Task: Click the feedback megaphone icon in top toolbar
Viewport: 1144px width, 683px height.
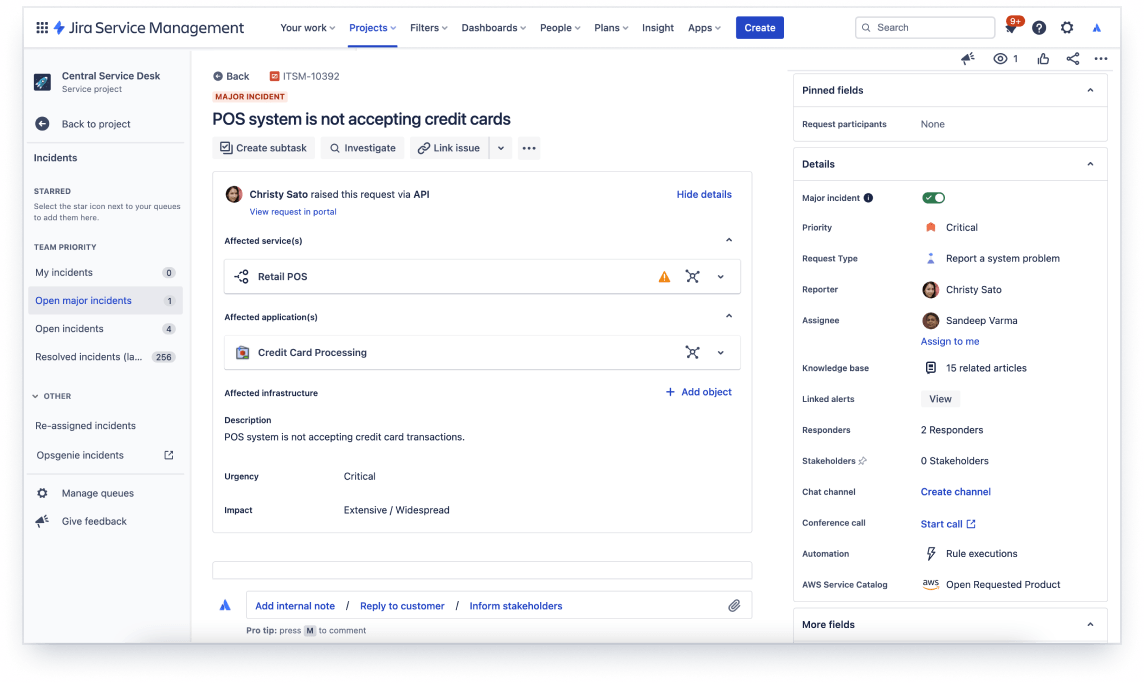Action: pos(967,59)
